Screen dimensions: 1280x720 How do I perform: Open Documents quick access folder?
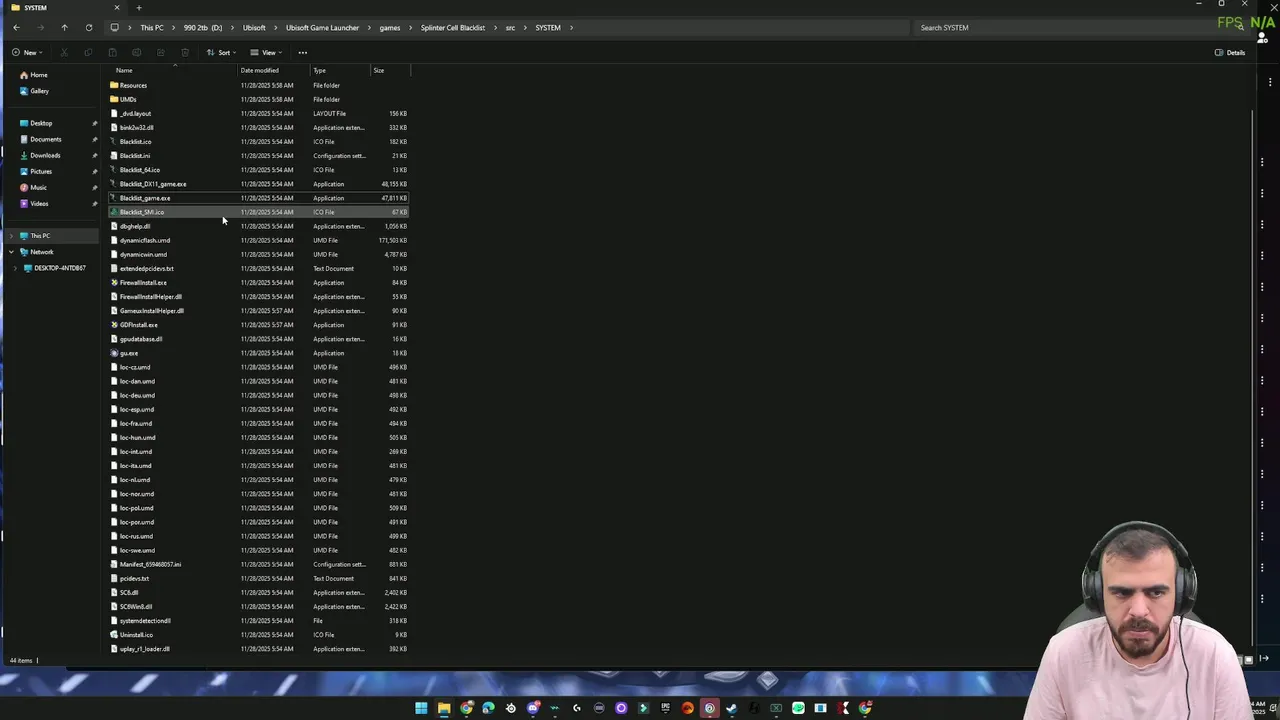pyautogui.click(x=46, y=139)
